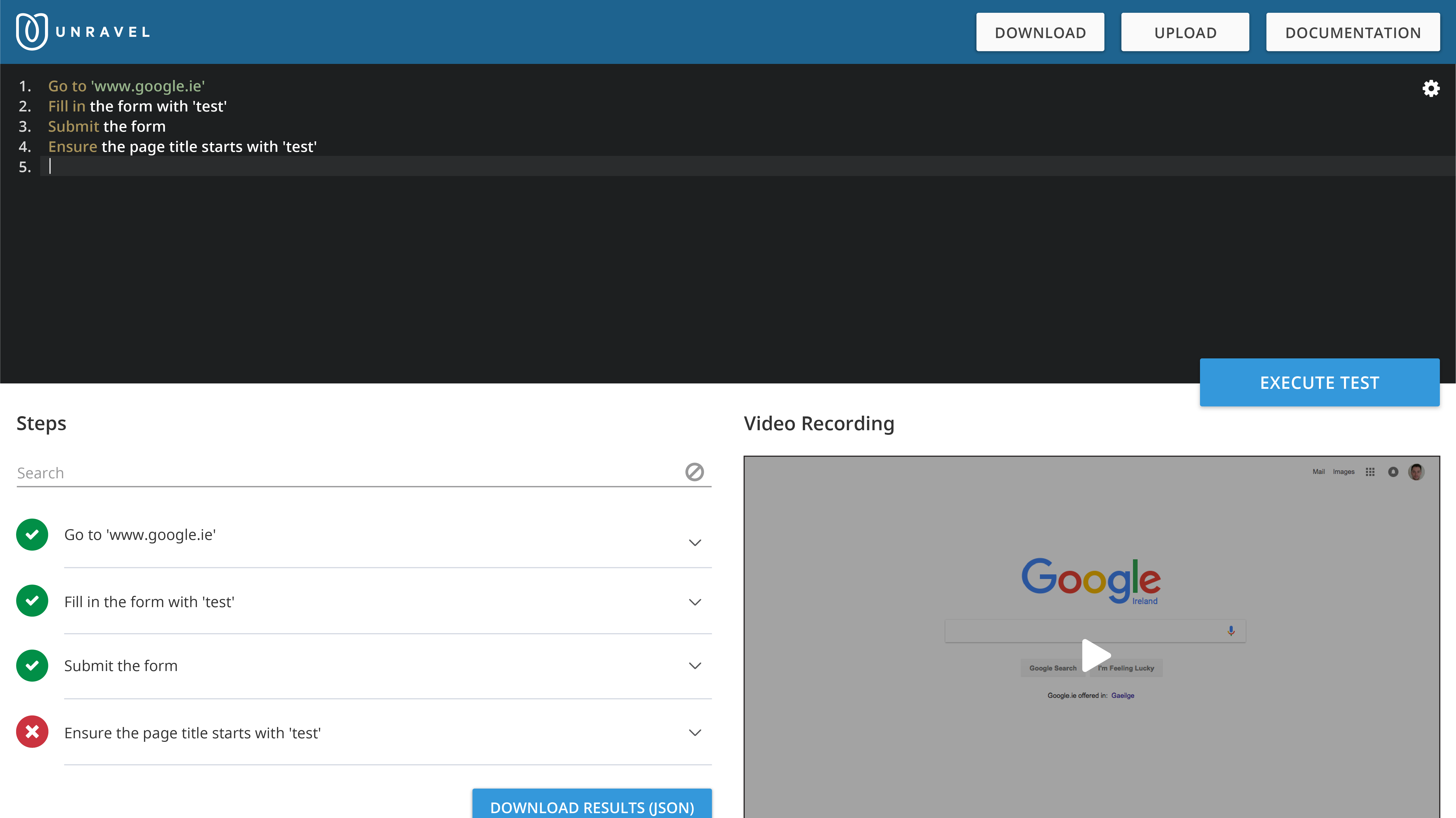This screenshot has height=818, width=1456.
Task: Click Download Results (JSON) button
Action: [592, 807]
